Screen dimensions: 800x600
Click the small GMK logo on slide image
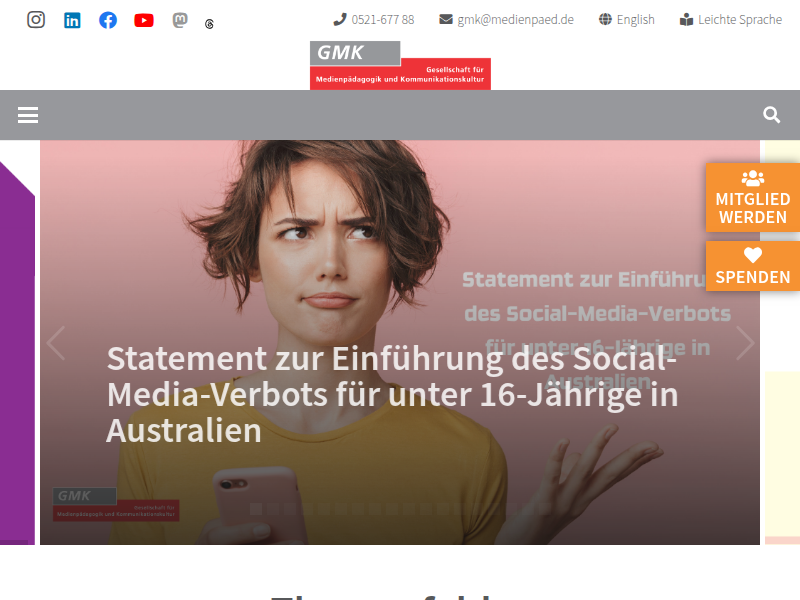click(x=116, y=504)
